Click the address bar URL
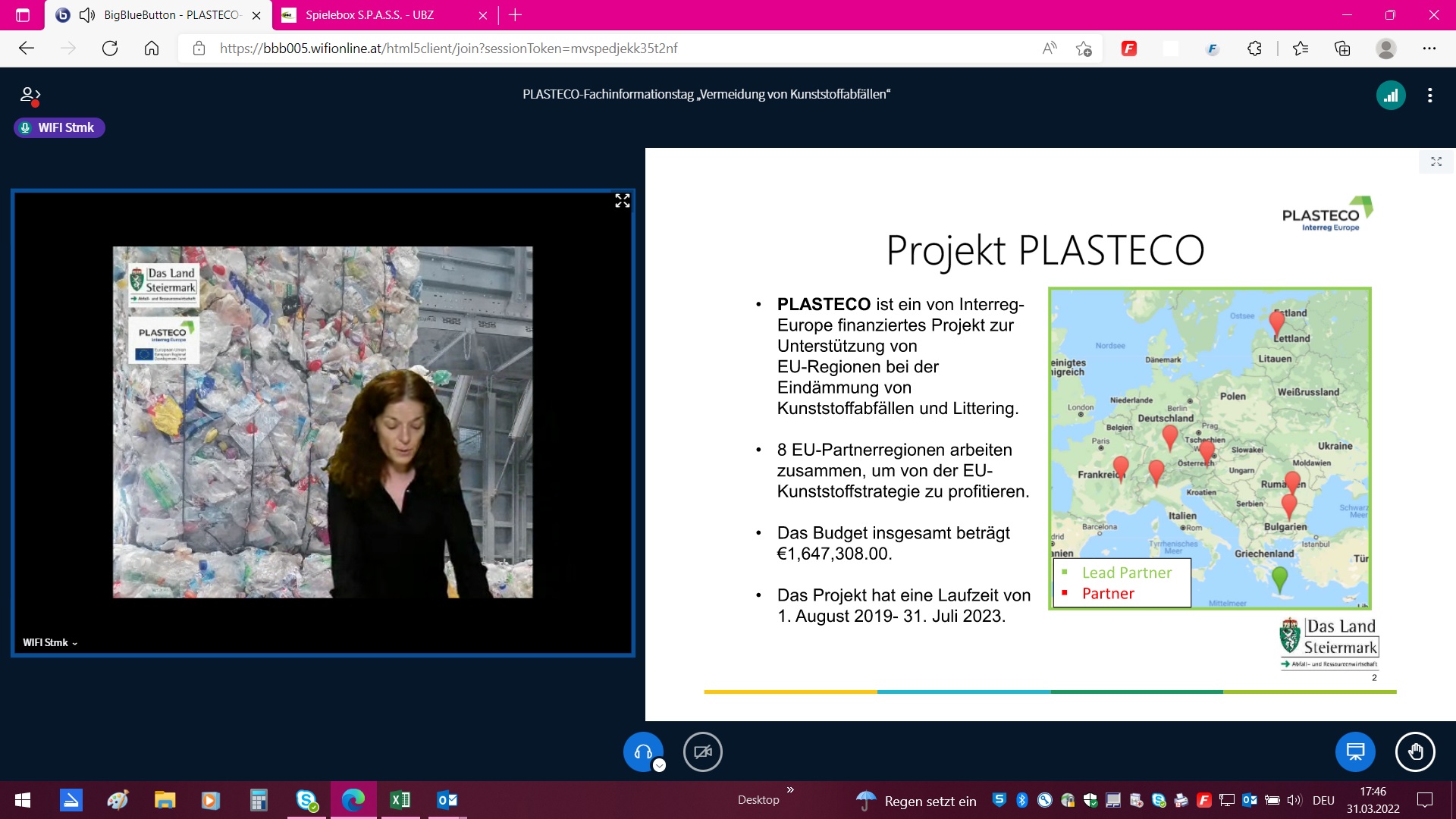The image size is (1456, 819). [448, 49]
